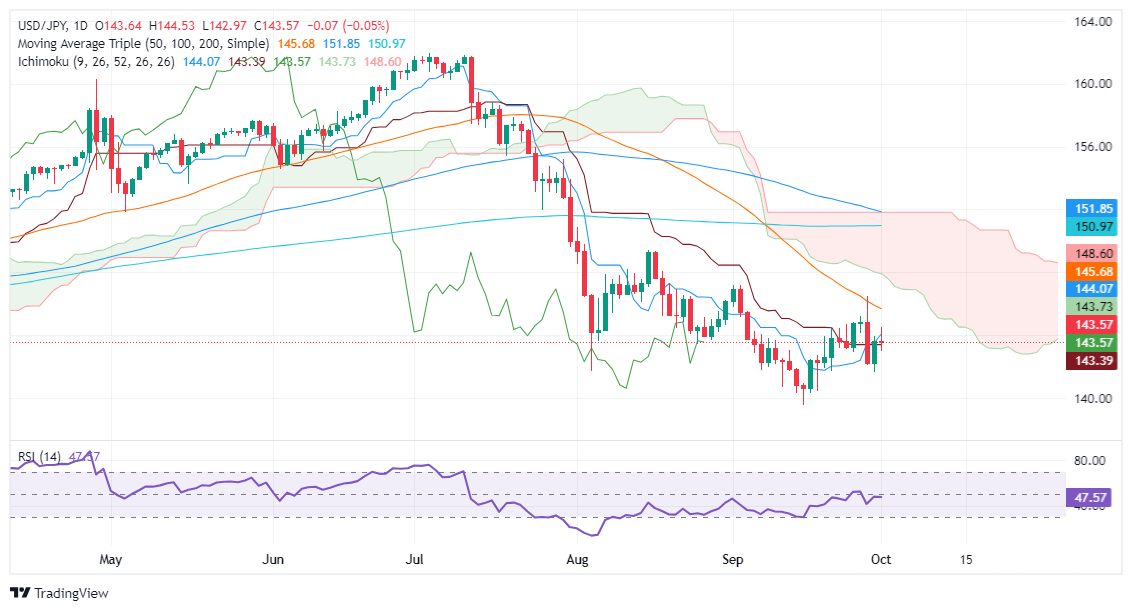Click the 151.85 blue price tag
The height and width of the screenshot is (611, 1132).
point(1092,209)
